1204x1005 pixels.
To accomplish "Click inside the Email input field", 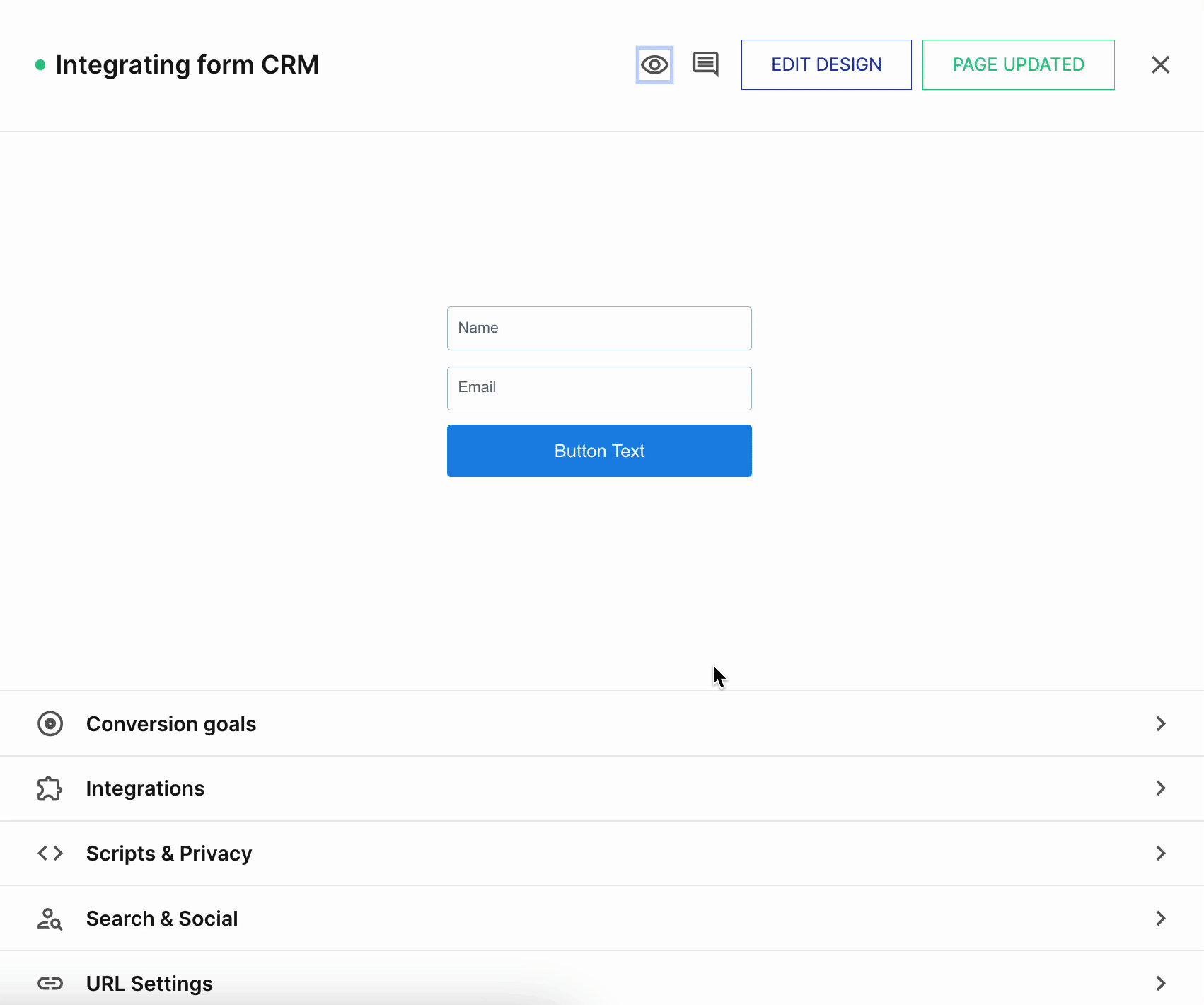I will 598,388.
